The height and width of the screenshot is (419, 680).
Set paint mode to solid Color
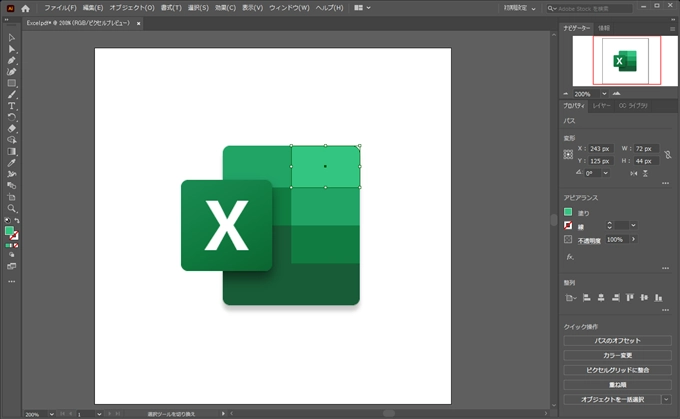pyautogui.click(x=7, y=246)
